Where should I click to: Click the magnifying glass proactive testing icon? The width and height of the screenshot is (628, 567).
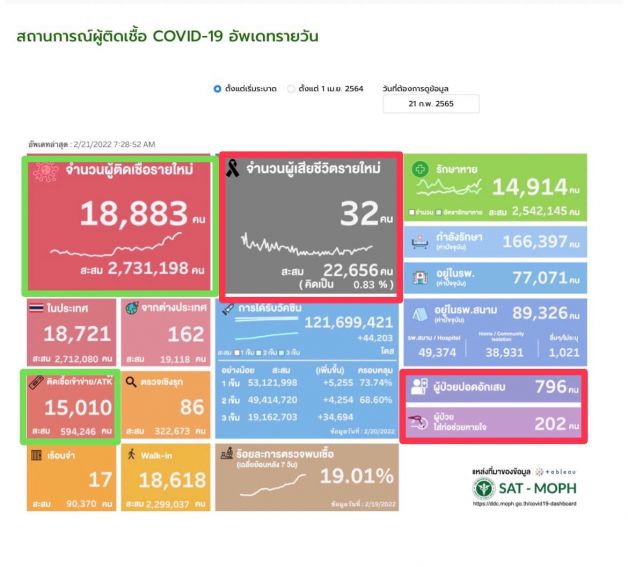pyautogui.click(x=132, y=382)
